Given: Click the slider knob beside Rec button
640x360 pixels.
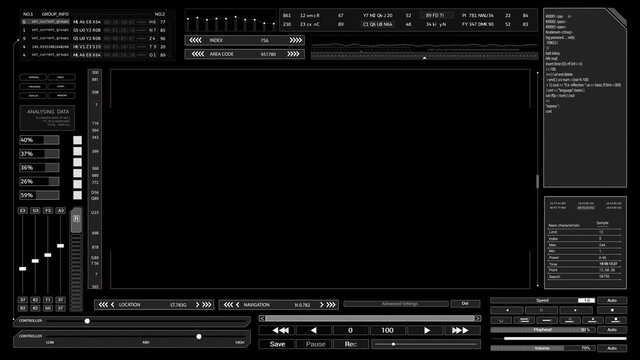Looking at the screenshot, I should coord(393,344).
